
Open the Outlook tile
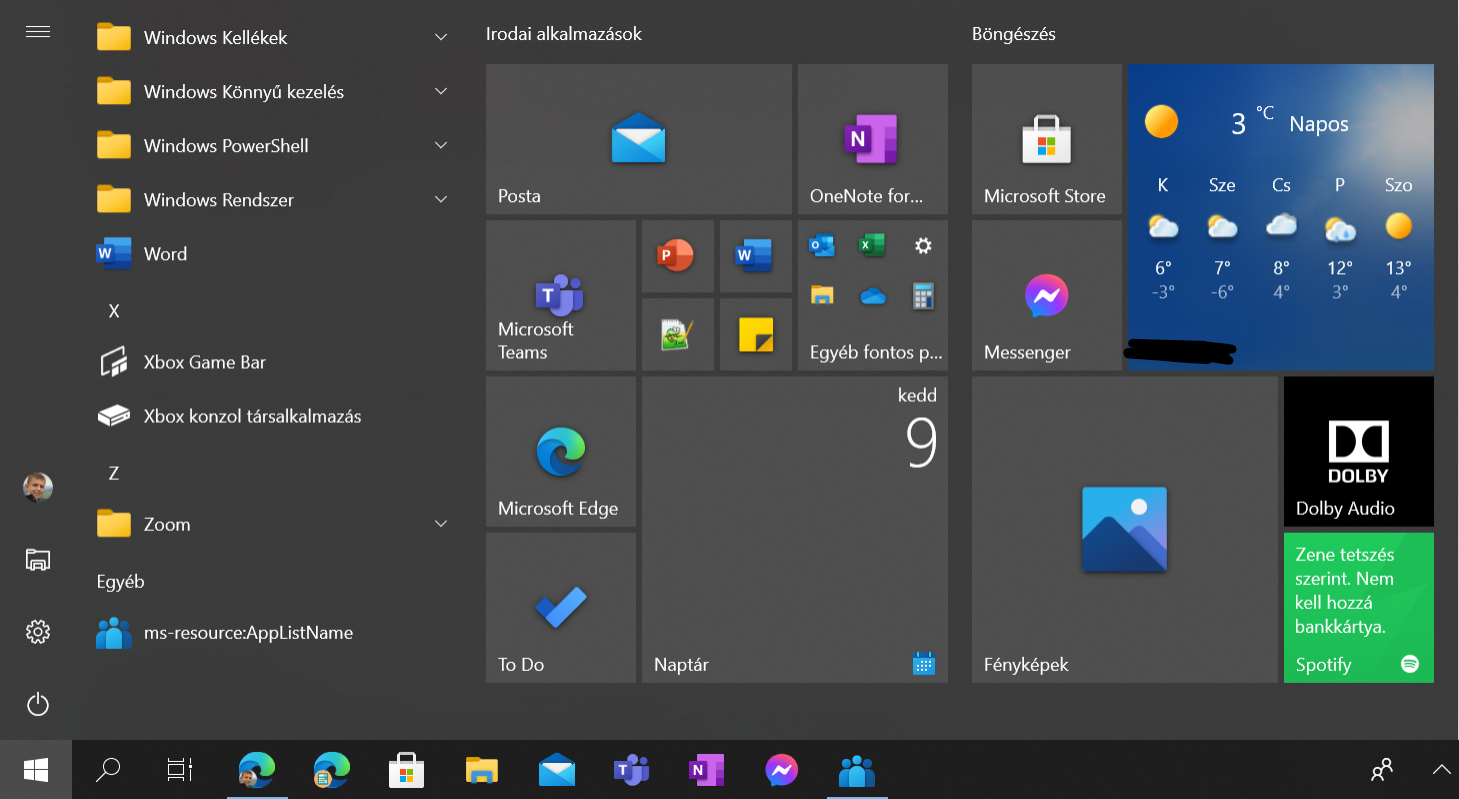[x=822, y=245]
